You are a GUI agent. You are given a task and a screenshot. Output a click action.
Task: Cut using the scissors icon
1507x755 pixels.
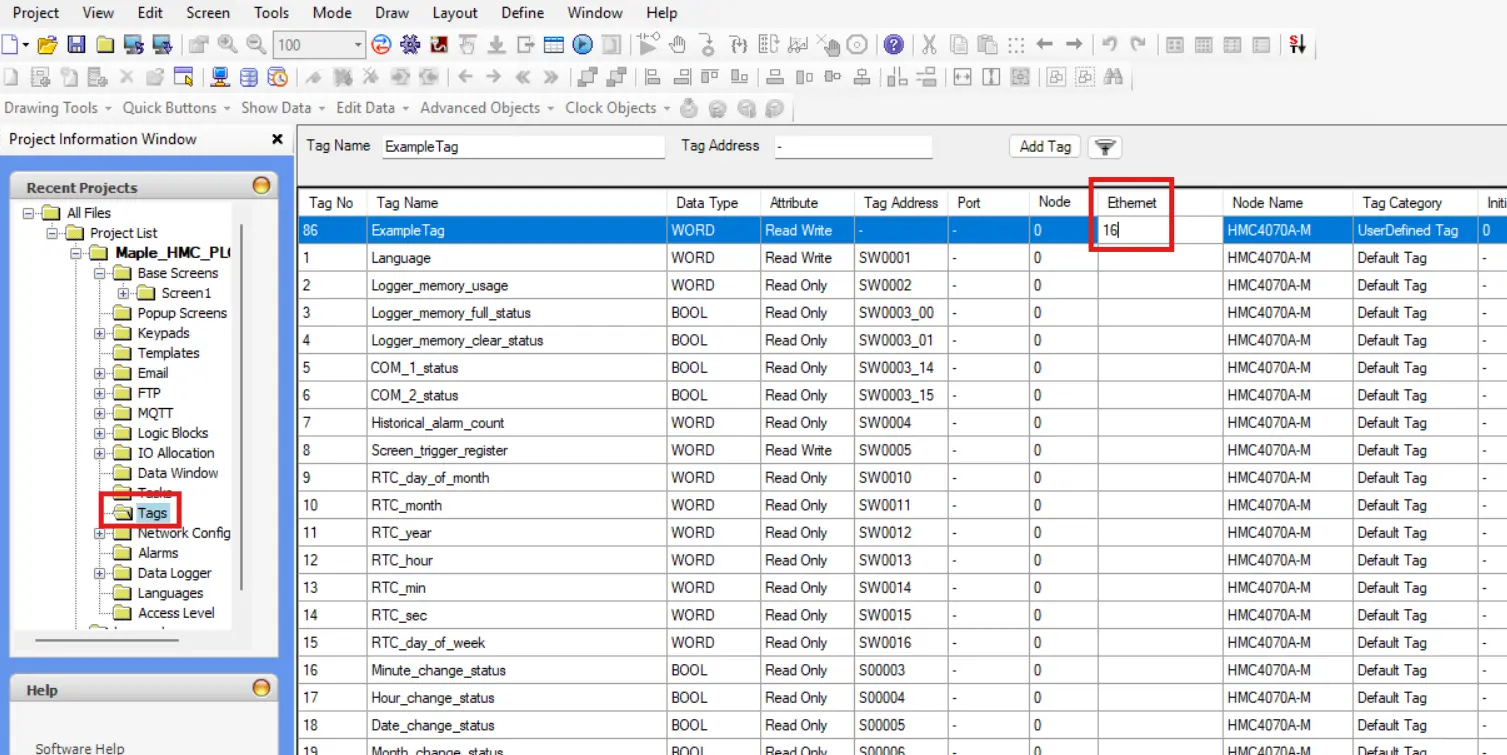[x=929, y=44]
